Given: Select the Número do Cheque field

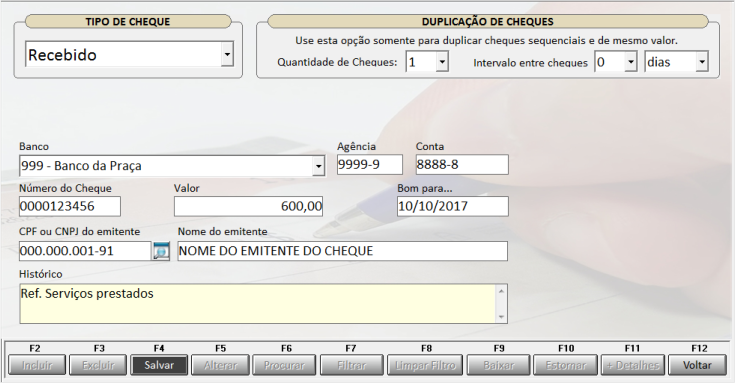Looking at the screenshot, I should [x=70, y=206].
